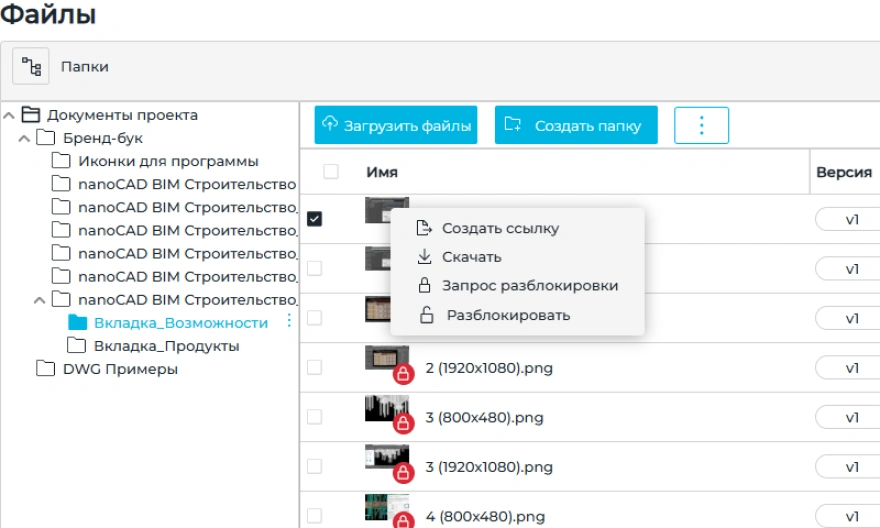Click the red lock on 3 (1920x1080).png

coord(403,473)
